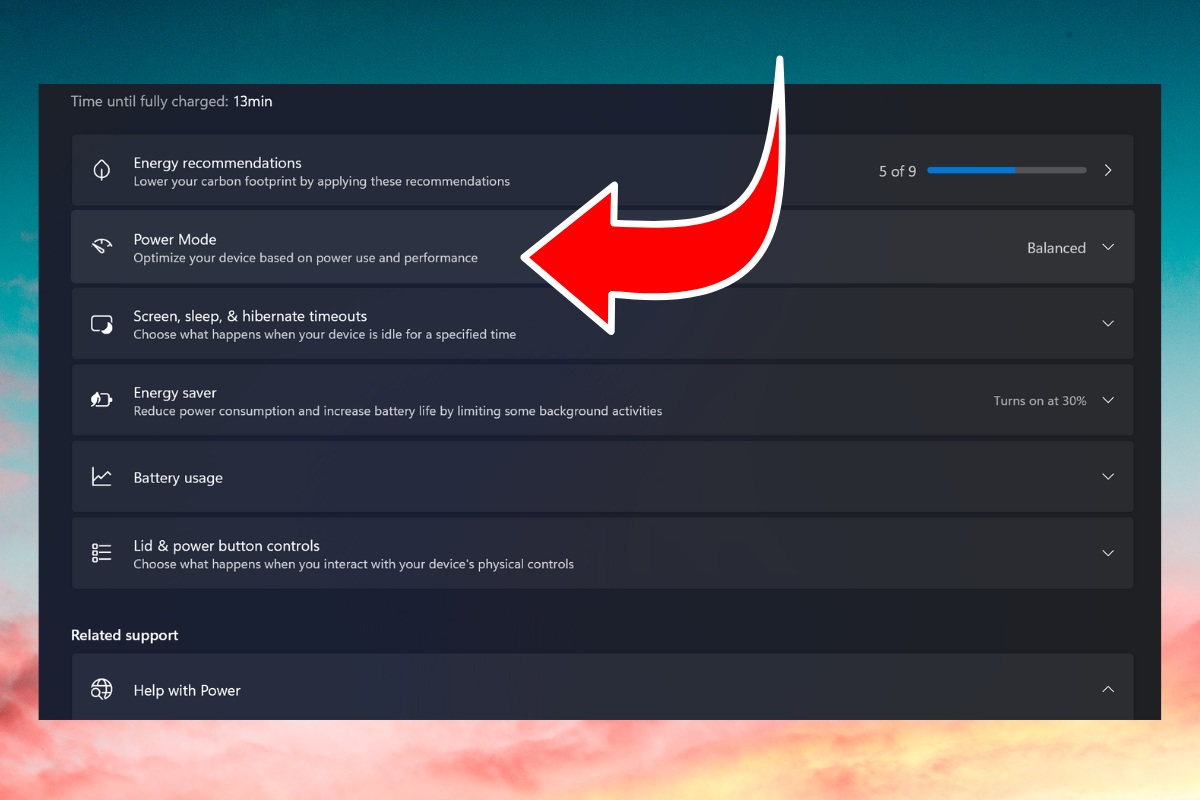This screenshot has height=800, width=1200.
Task: Expand the Energy saver chevron
Action: (1108, 400)
